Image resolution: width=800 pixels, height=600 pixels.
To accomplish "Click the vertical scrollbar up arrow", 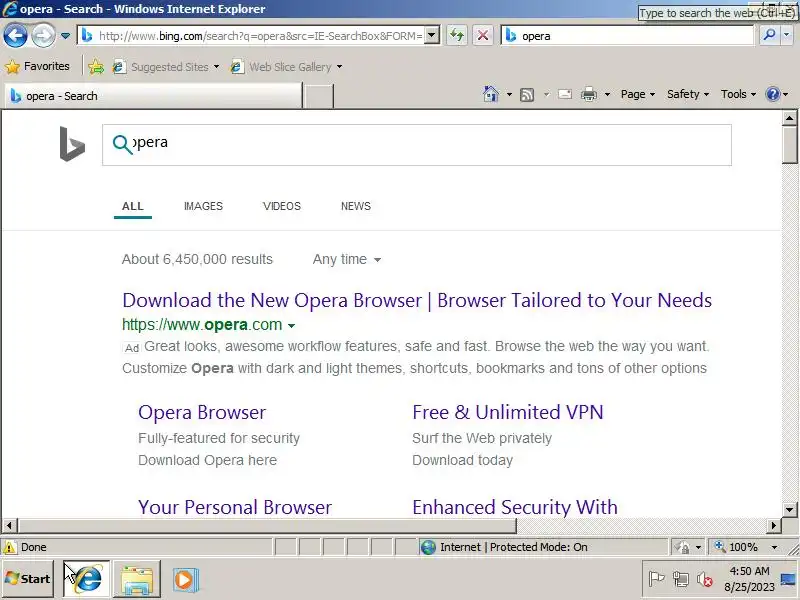I will pyautogui.click(x=789, y=118).
